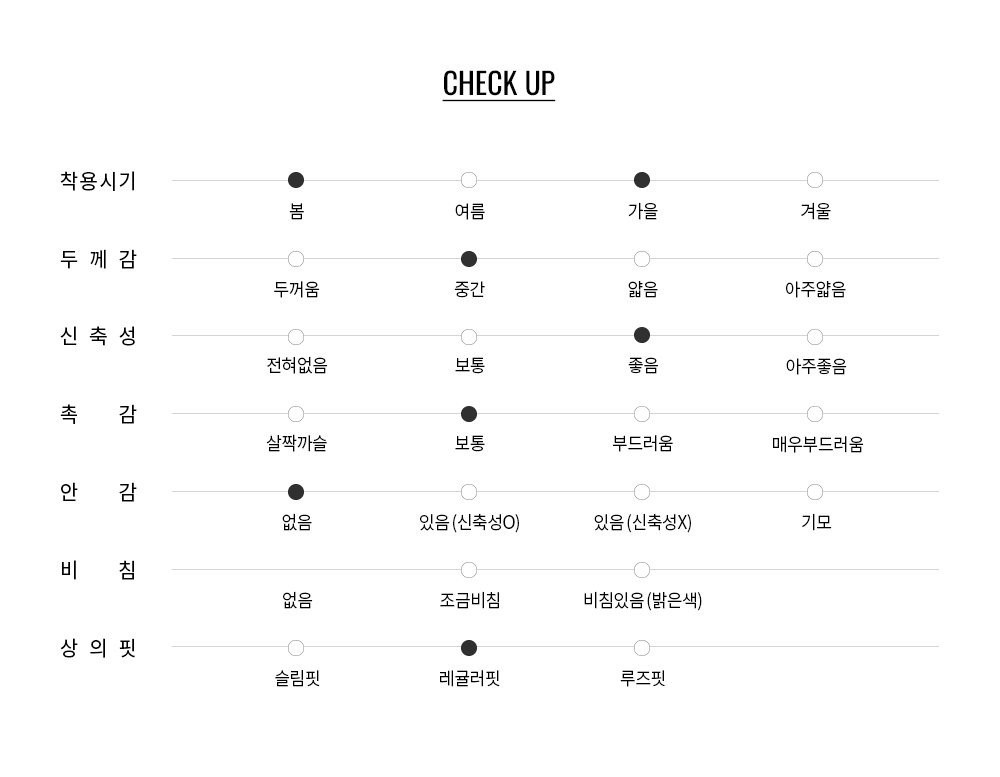Select 비침있음(밝은색) radio dot
This screenshot has width=1000, height=777.
click(642, 570)
